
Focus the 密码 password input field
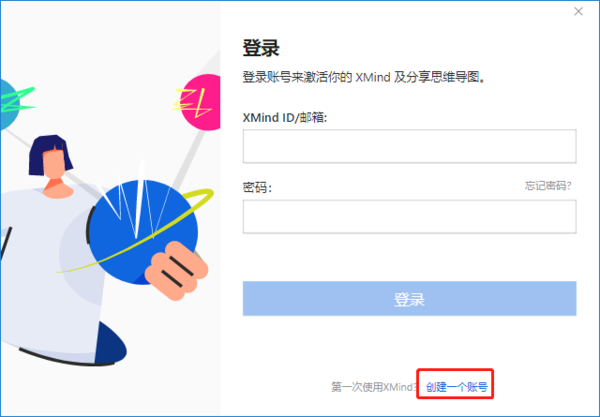(x=409, y=217)
